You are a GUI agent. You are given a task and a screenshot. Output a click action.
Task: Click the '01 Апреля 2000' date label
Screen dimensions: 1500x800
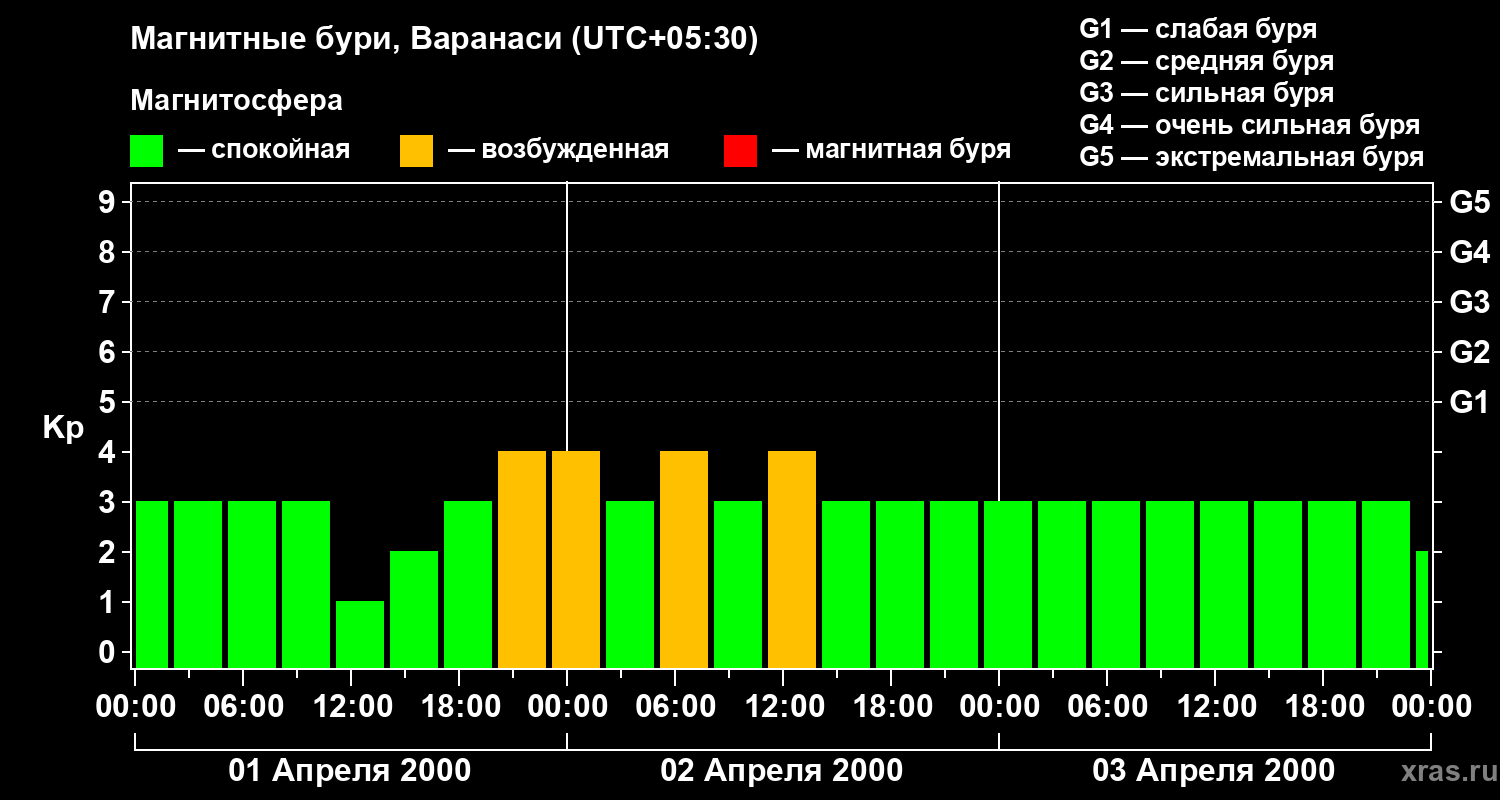(x=350, y=771)
